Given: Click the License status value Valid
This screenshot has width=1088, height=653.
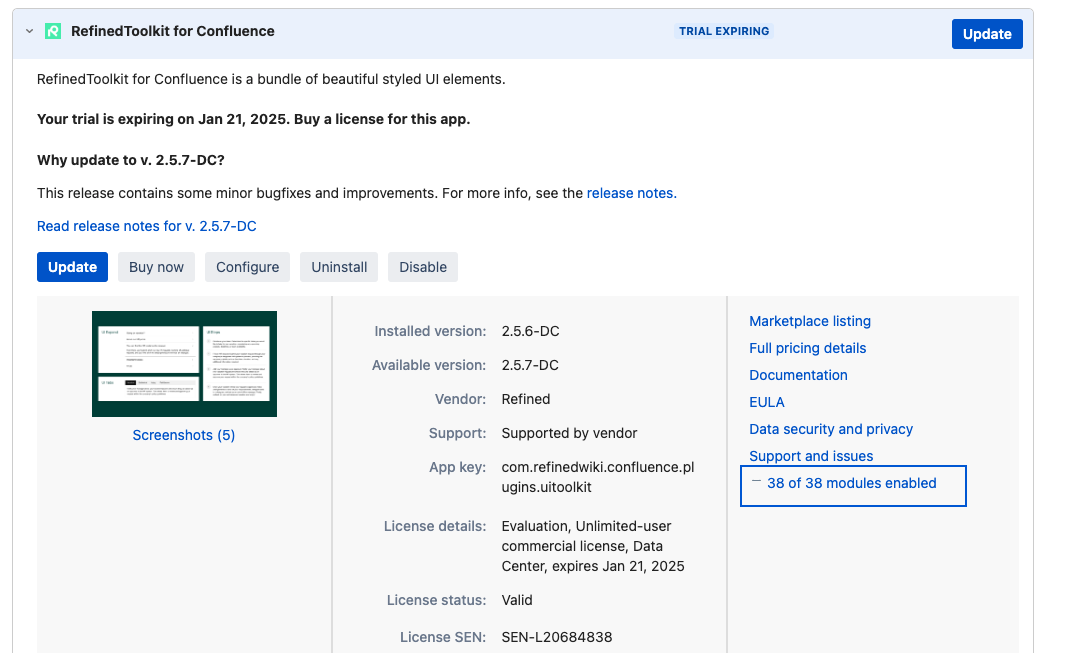Looking at the screenshot, I should 517,600.
